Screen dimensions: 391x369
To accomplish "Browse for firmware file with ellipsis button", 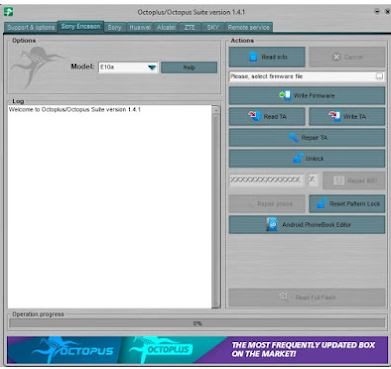I will point(380,77).
